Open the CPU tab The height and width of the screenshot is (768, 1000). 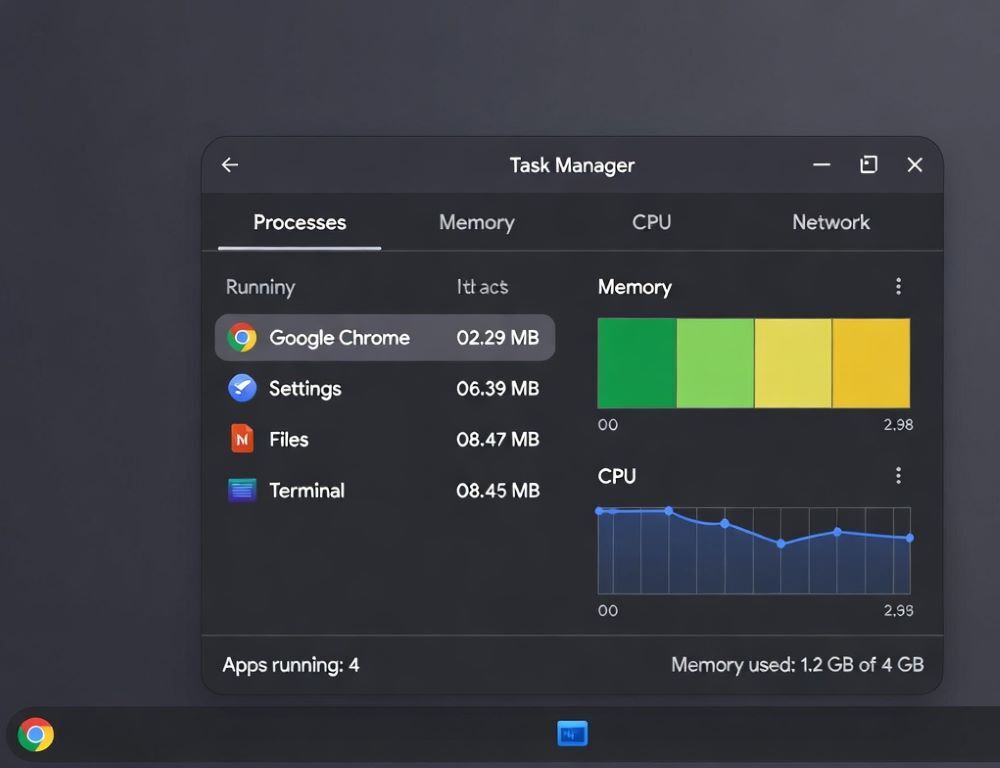coord(651,222)
